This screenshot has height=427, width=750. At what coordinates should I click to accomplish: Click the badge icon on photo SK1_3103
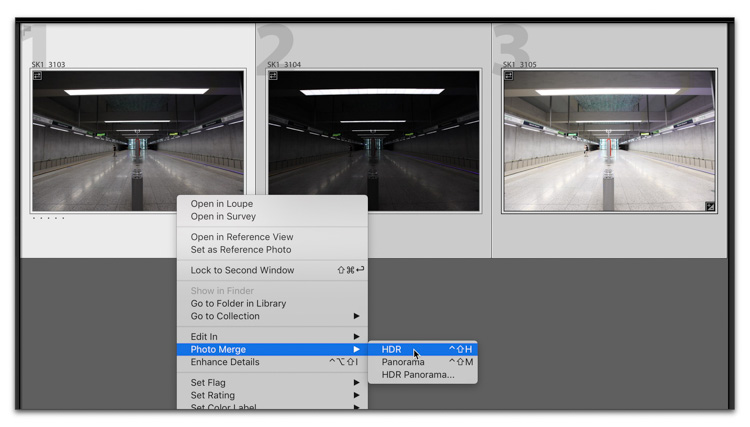tap(38, 76)
